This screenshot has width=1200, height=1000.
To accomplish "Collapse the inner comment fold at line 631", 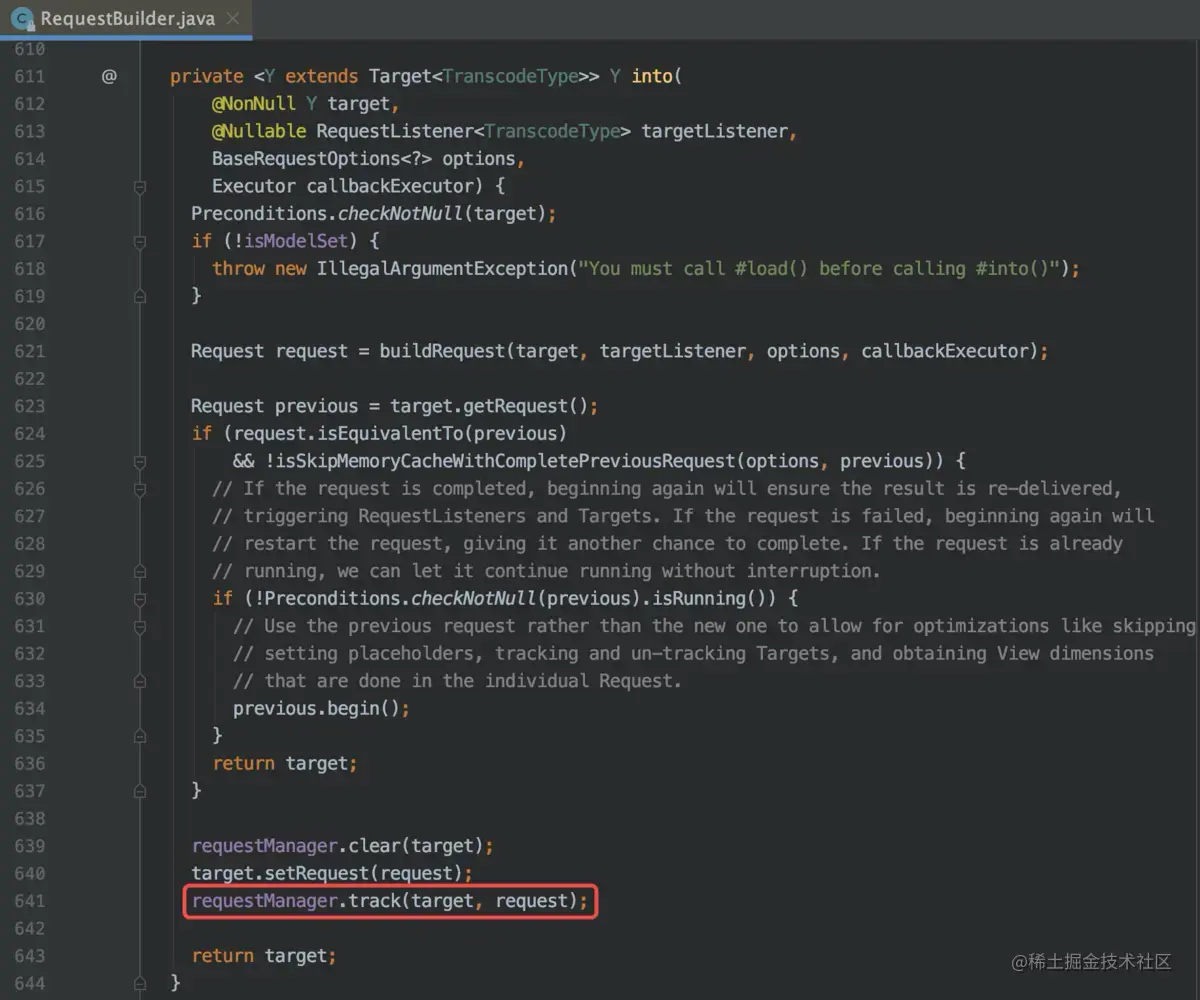I will [140, 626].
